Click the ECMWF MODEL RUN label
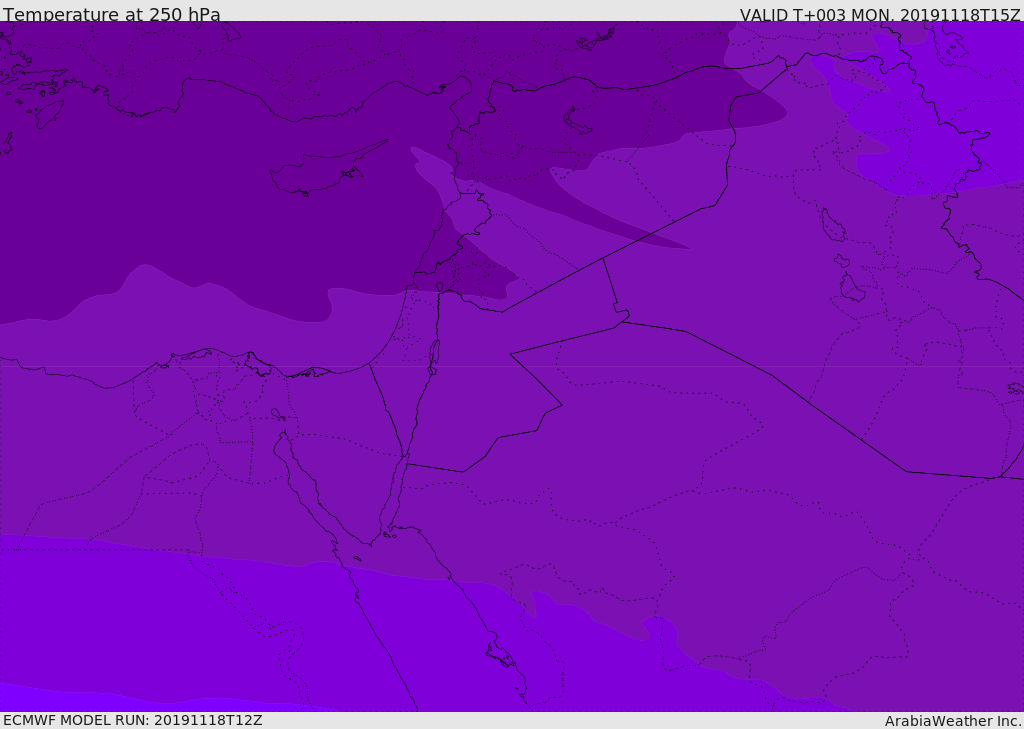 pyautogui.click(x=133, y=720)
